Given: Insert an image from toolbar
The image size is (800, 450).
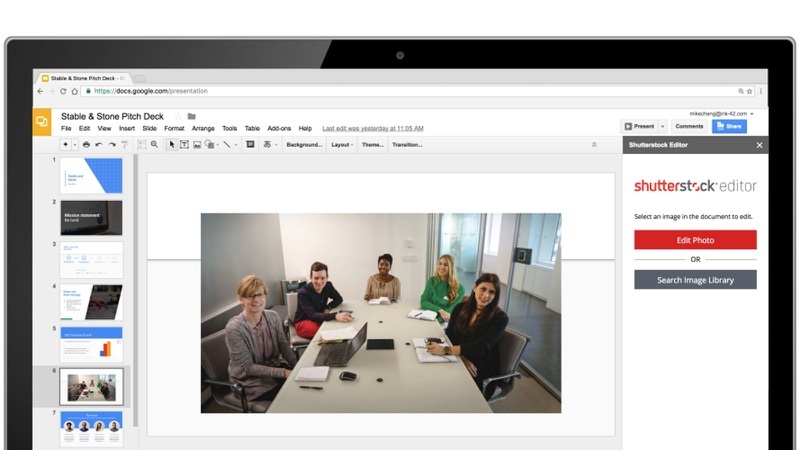Looking at the screenshot, I should tap(197, 145).
